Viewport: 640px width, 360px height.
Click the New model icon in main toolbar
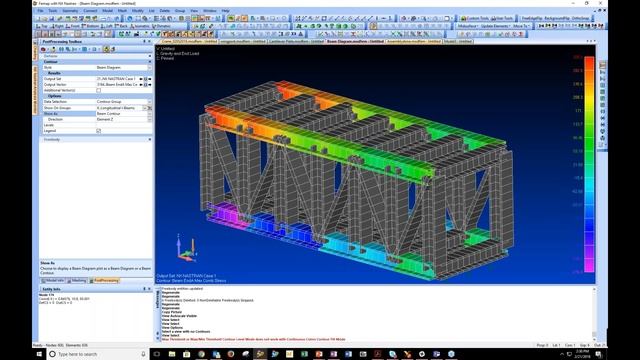(x=39, y=18)
